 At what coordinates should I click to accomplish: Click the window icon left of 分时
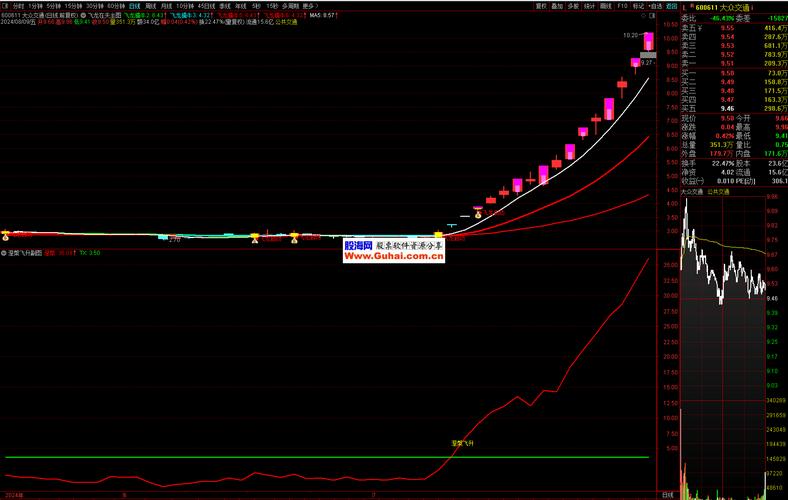pyautogui.click(x=6, y=6)
